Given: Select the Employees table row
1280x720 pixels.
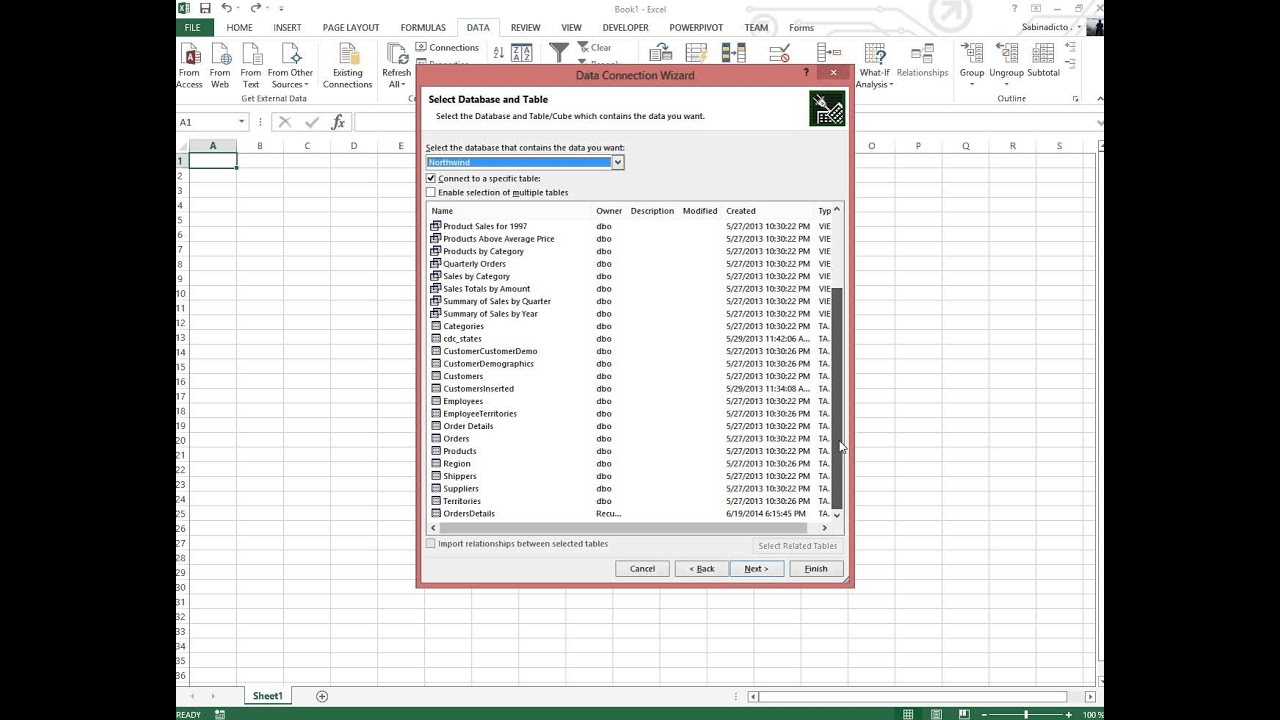Looking at the screenshot, I should click(629, 401).
